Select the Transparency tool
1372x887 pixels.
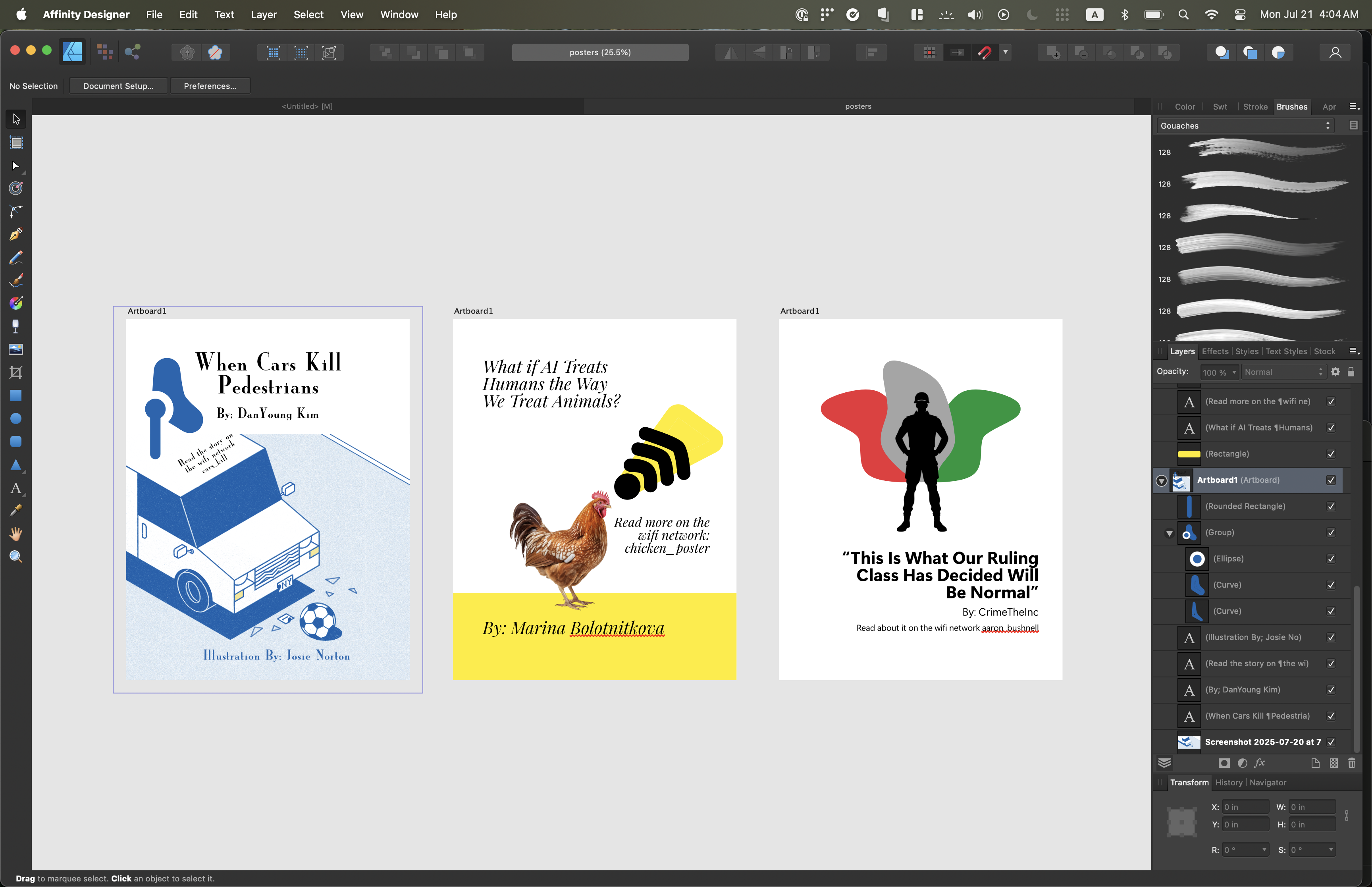coord(16,327)
